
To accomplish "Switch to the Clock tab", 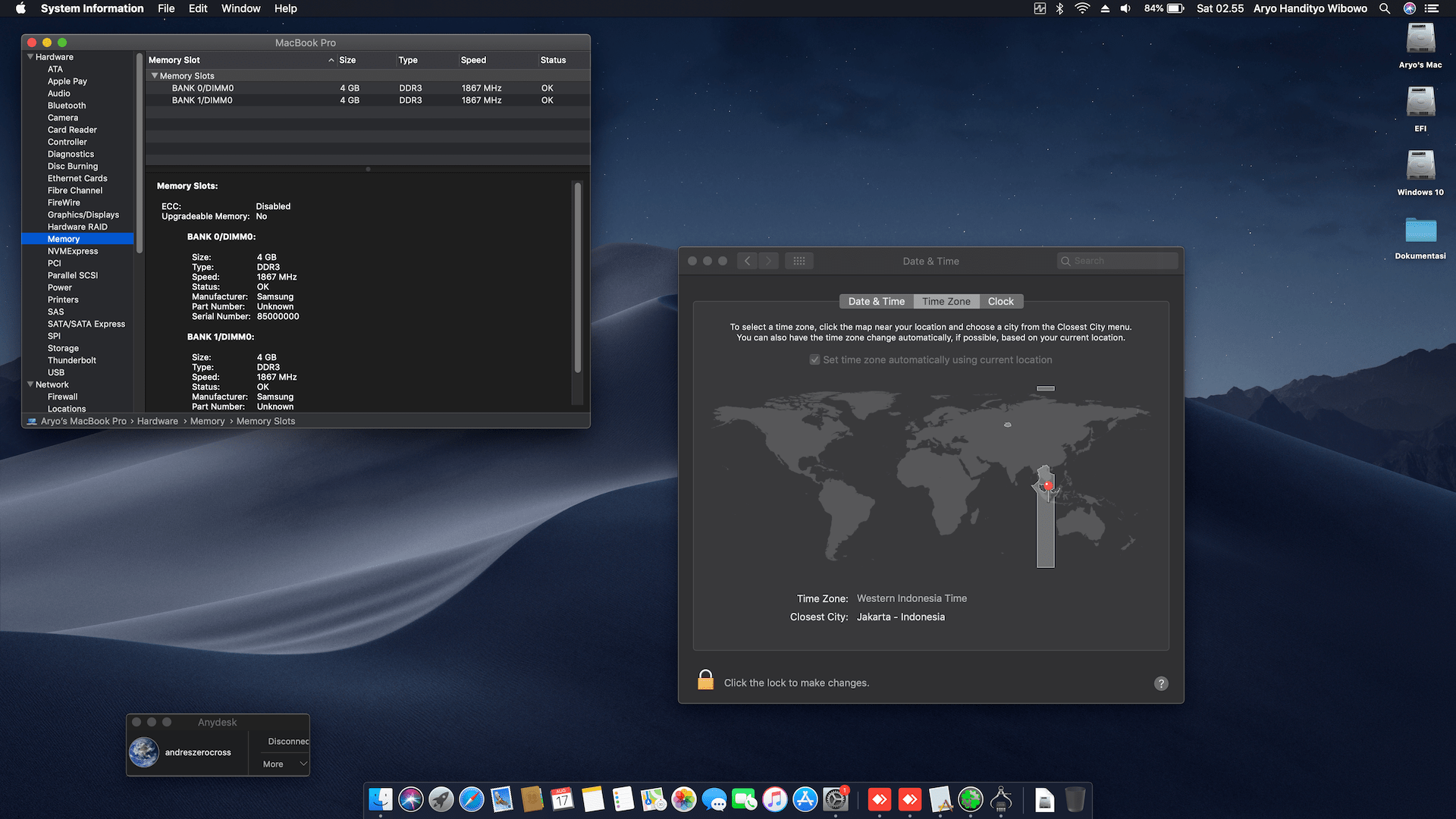I will [1000, 302].
